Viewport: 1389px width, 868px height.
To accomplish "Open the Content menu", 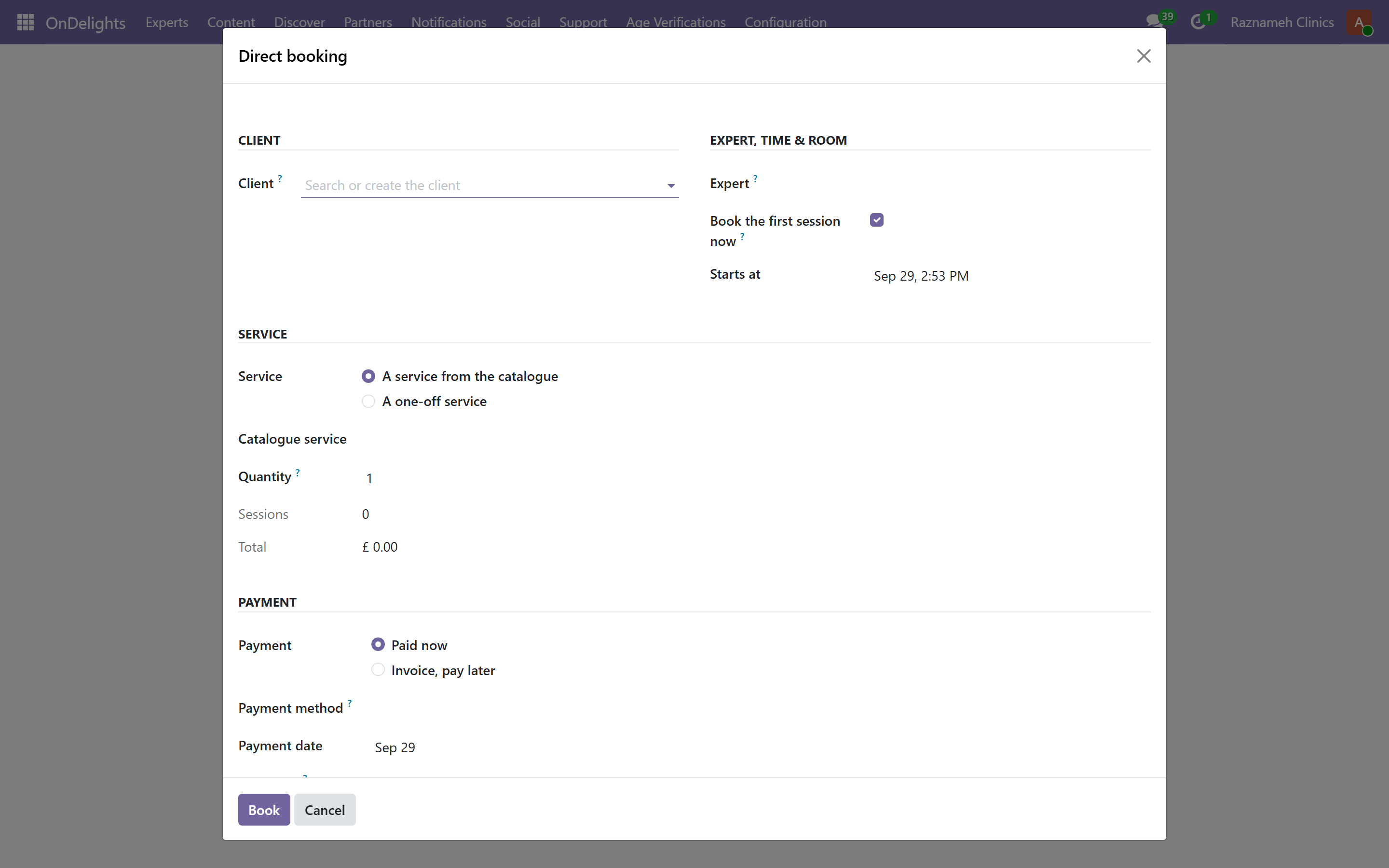I will [x=231, y=22].
